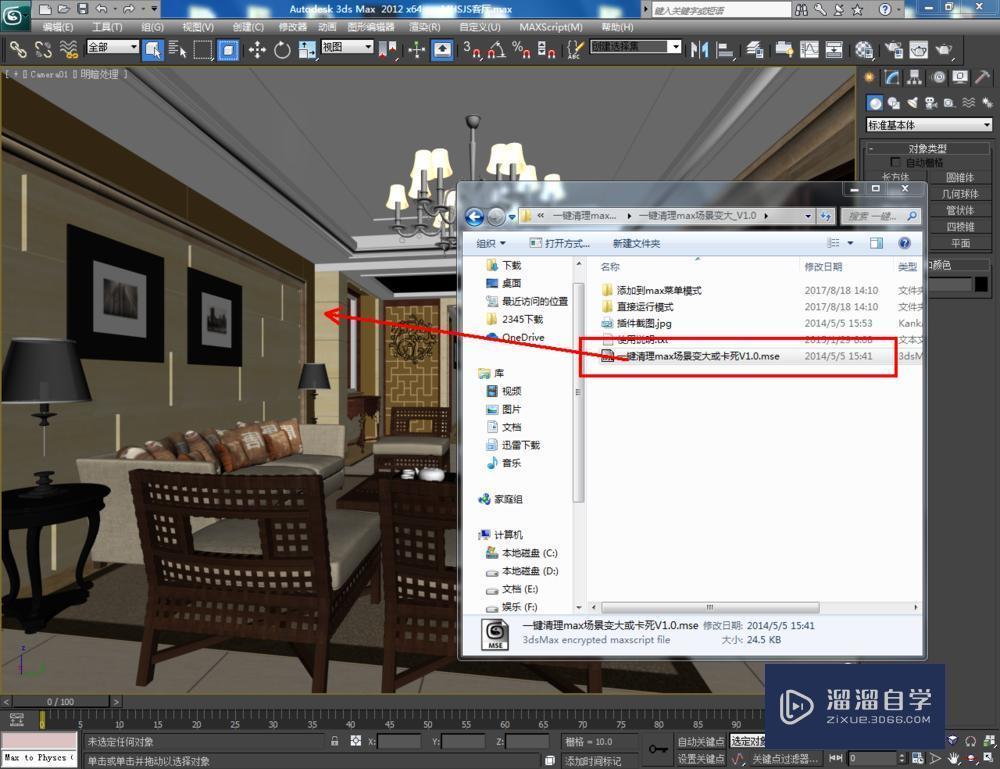This screenshot has width=1000, height=769.
Task: Toggle Spinner Snap
Action: (x=547, y=50)
